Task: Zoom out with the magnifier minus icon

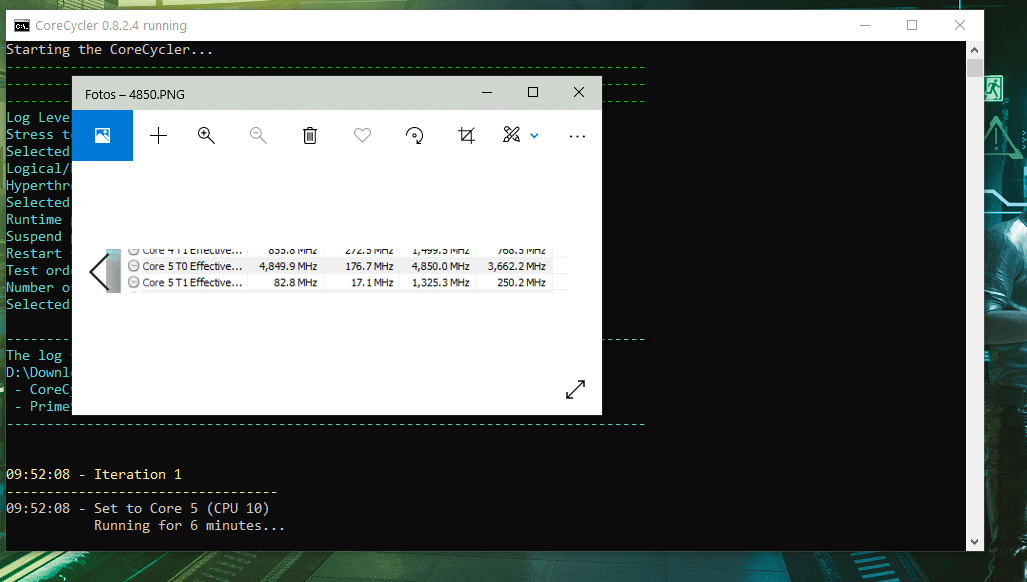Action: [258, 136]
